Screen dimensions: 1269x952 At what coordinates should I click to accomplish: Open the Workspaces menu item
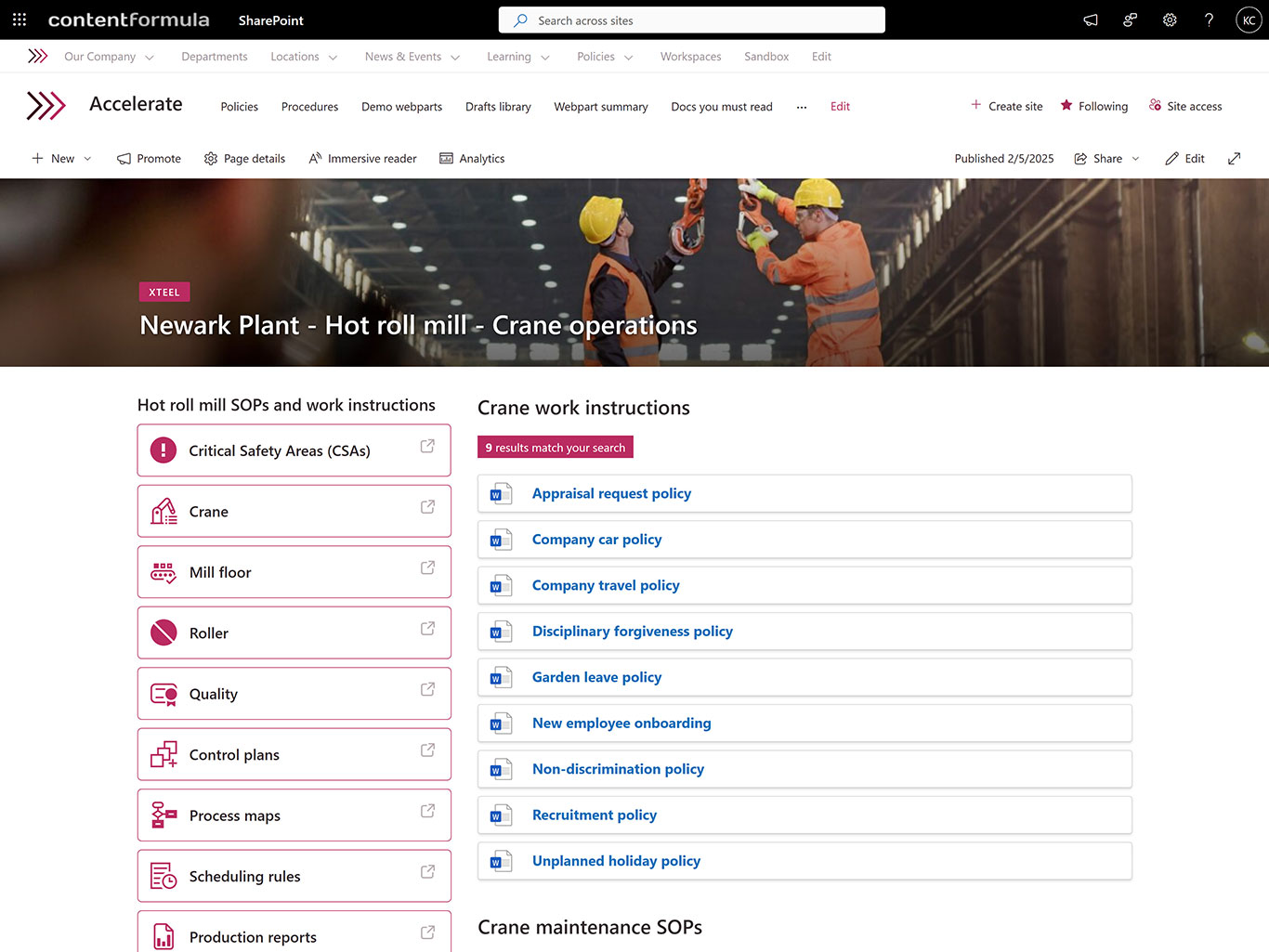(x=690, y=57)
